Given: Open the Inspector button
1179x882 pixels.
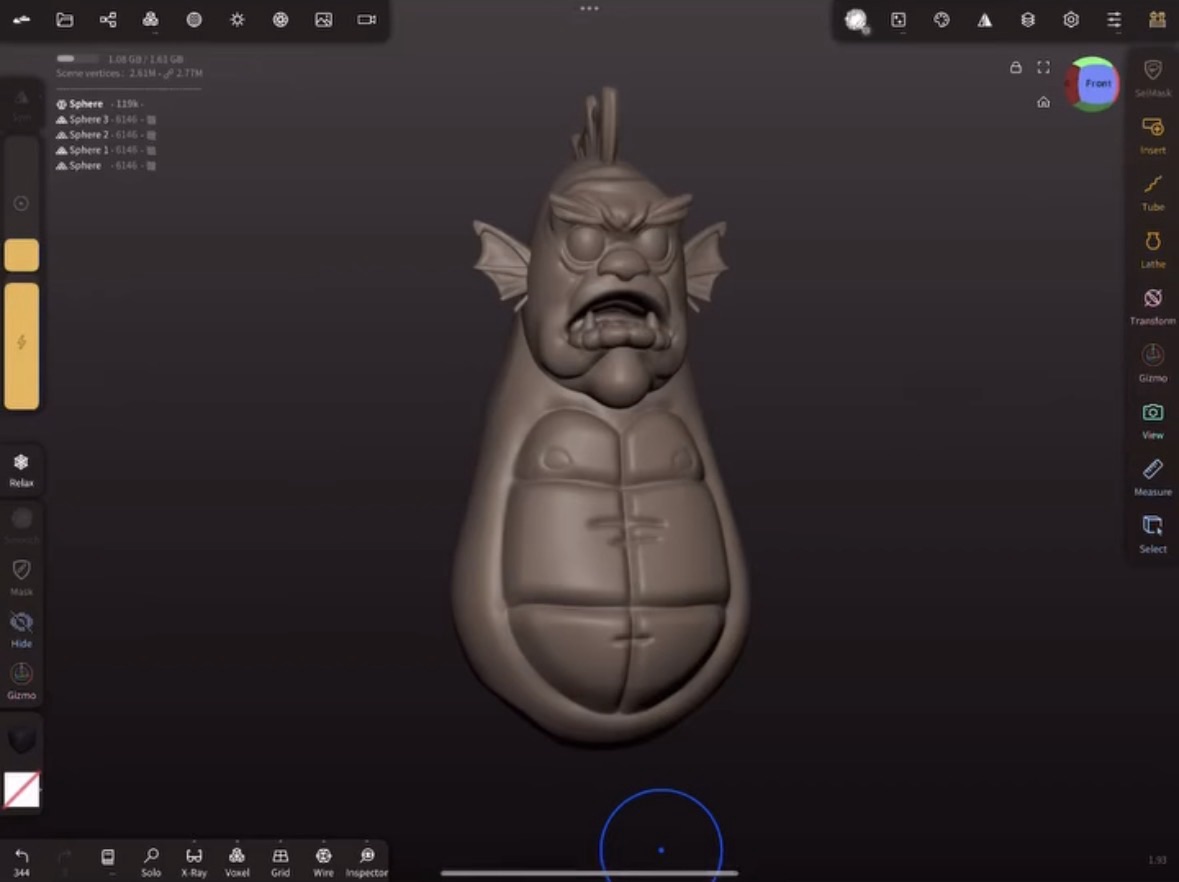Looking at the screenshot, I should click(366, 861).
